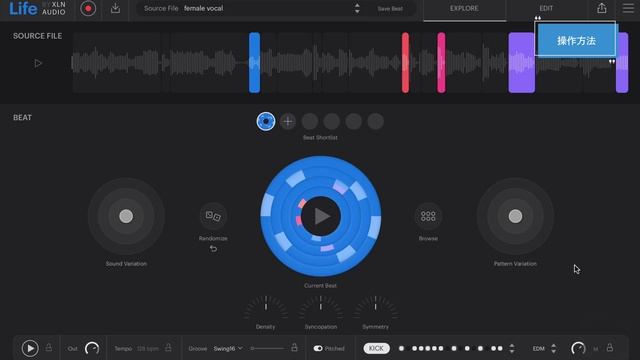This screenshot has height=360, width=640.
Task: Click the Tempo bpm value
Action: point(148,349)
